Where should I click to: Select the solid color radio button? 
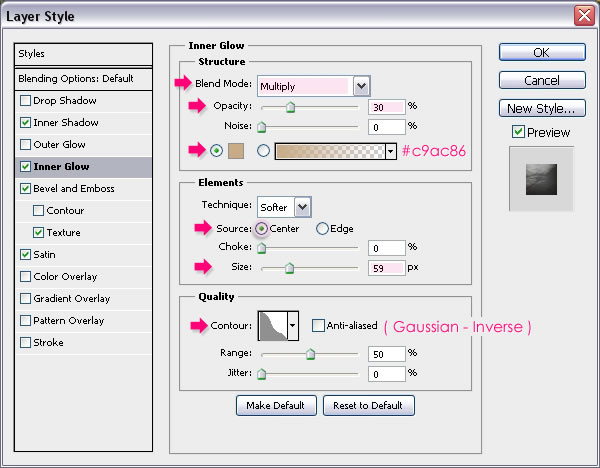(x=217, y=151)
